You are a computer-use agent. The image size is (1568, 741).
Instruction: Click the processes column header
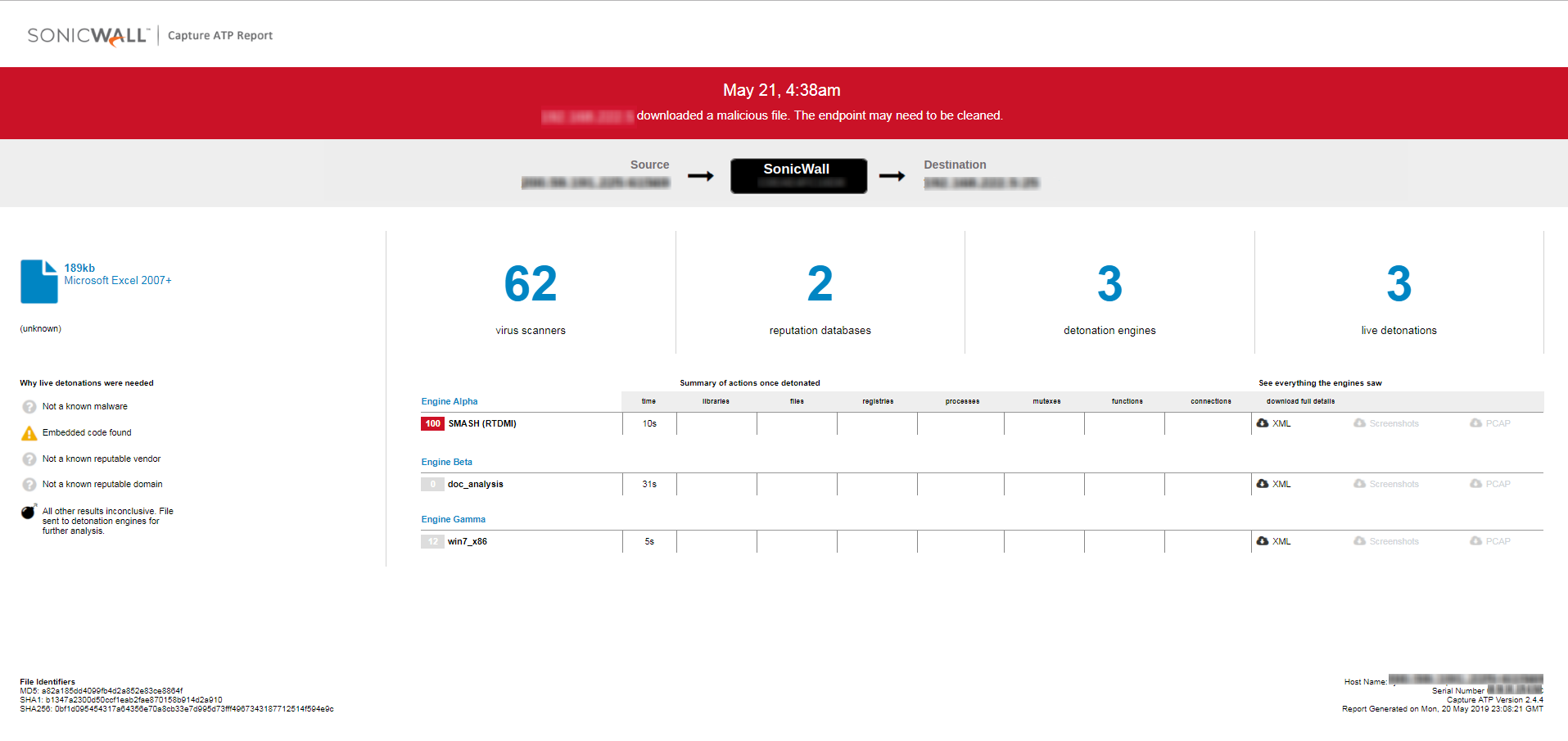coord(962,401)
